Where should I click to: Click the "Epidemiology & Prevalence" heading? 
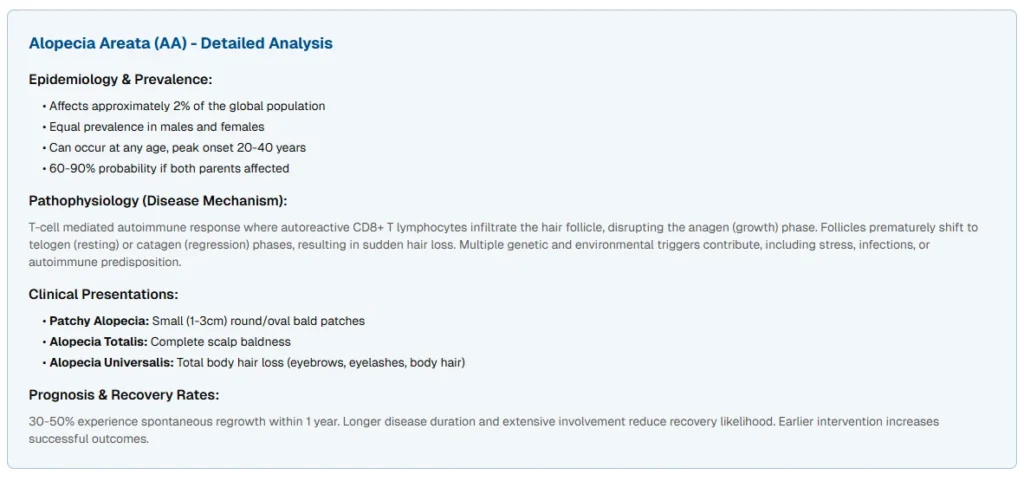pos(121,79)
